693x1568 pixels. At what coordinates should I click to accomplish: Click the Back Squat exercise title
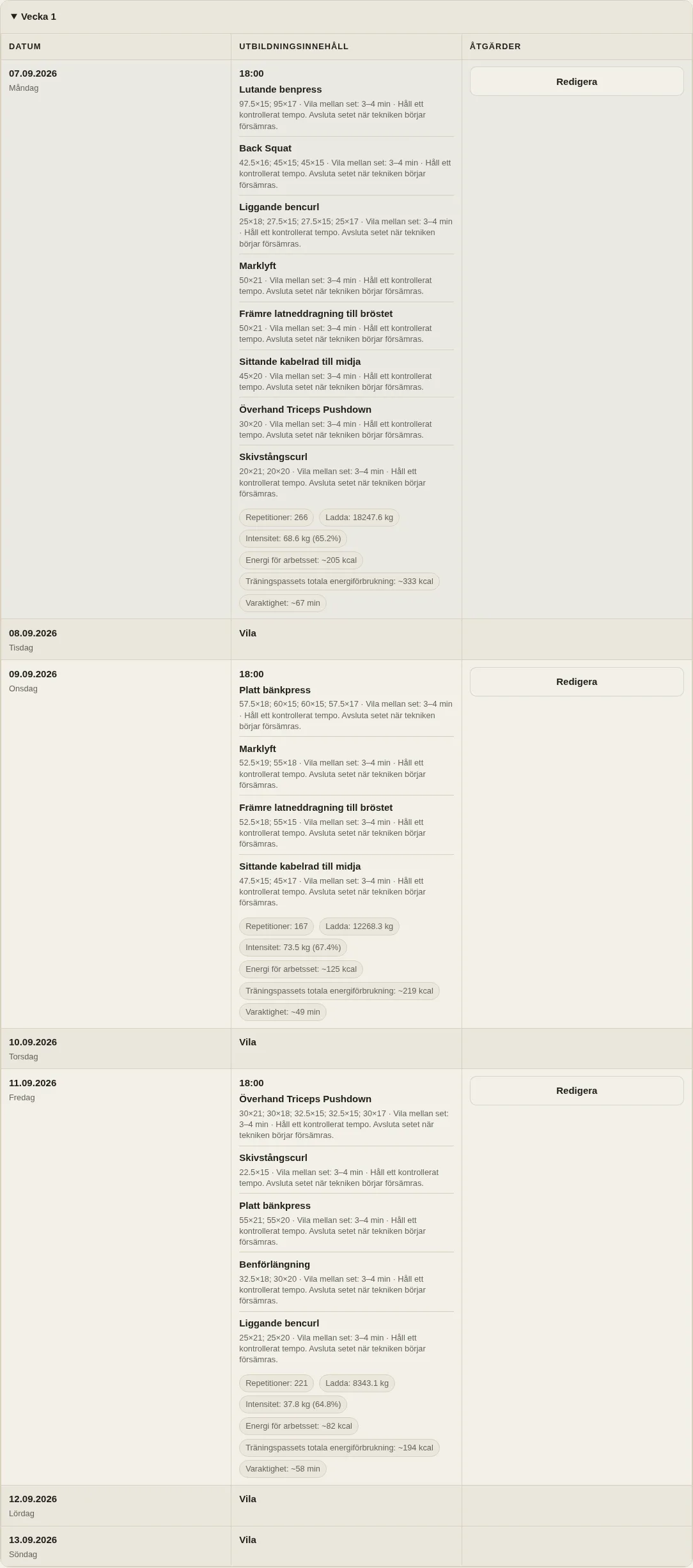(265, 148)
